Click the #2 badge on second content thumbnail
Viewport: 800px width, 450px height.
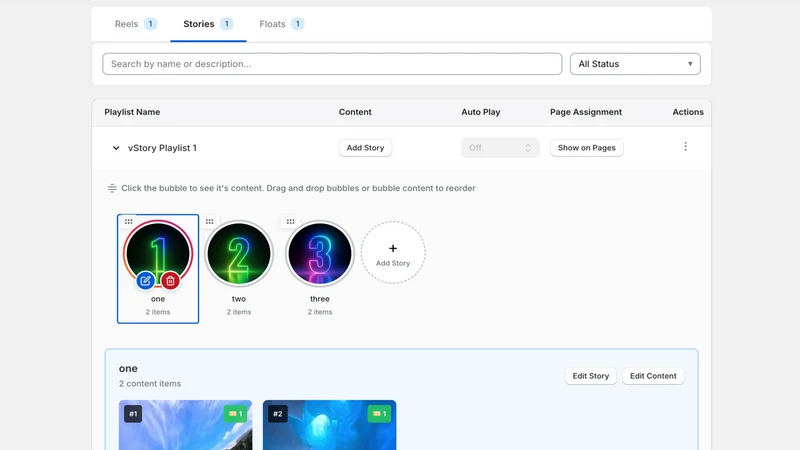278,414
